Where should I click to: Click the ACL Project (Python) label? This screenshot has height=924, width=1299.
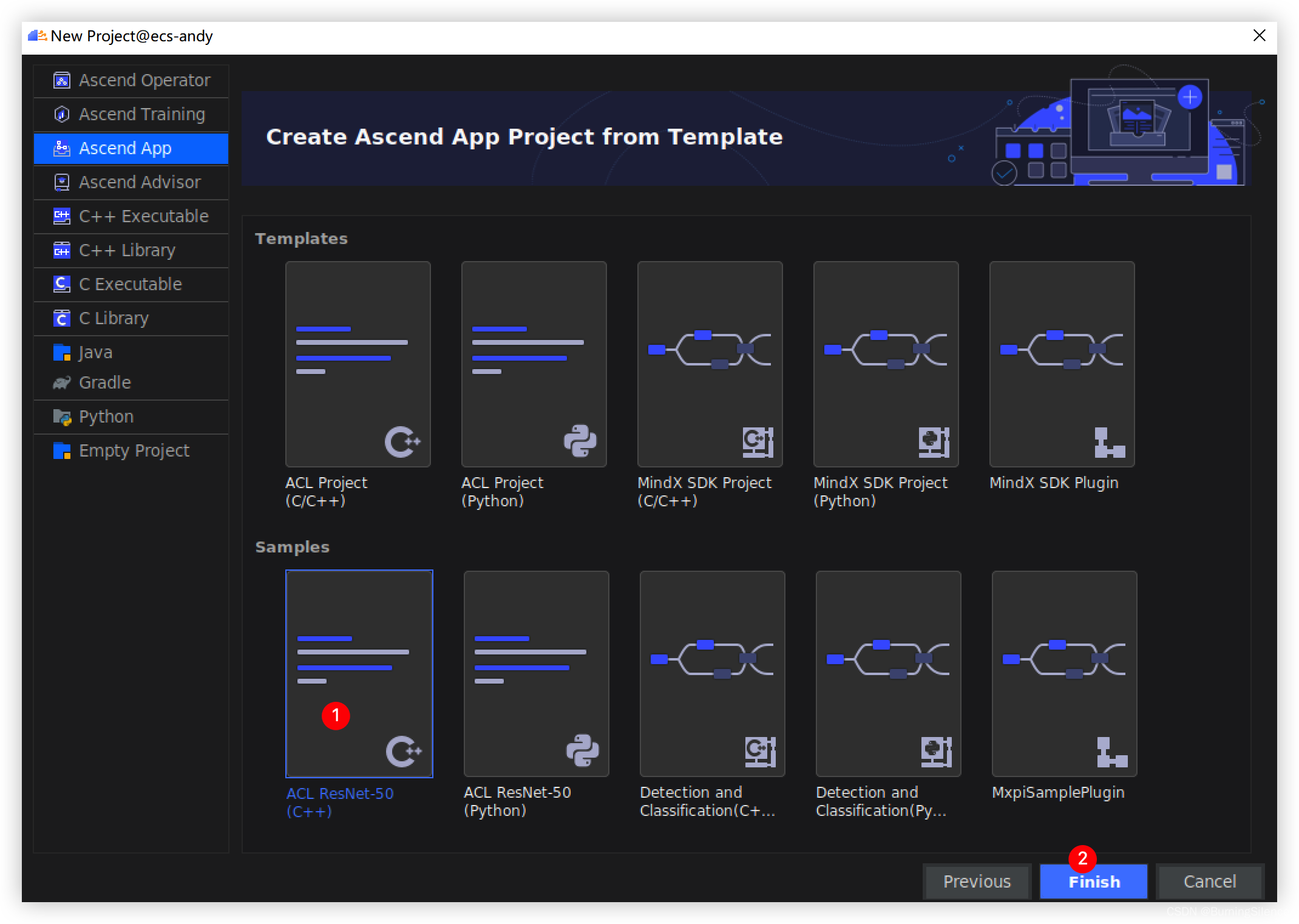pos(503,492)
